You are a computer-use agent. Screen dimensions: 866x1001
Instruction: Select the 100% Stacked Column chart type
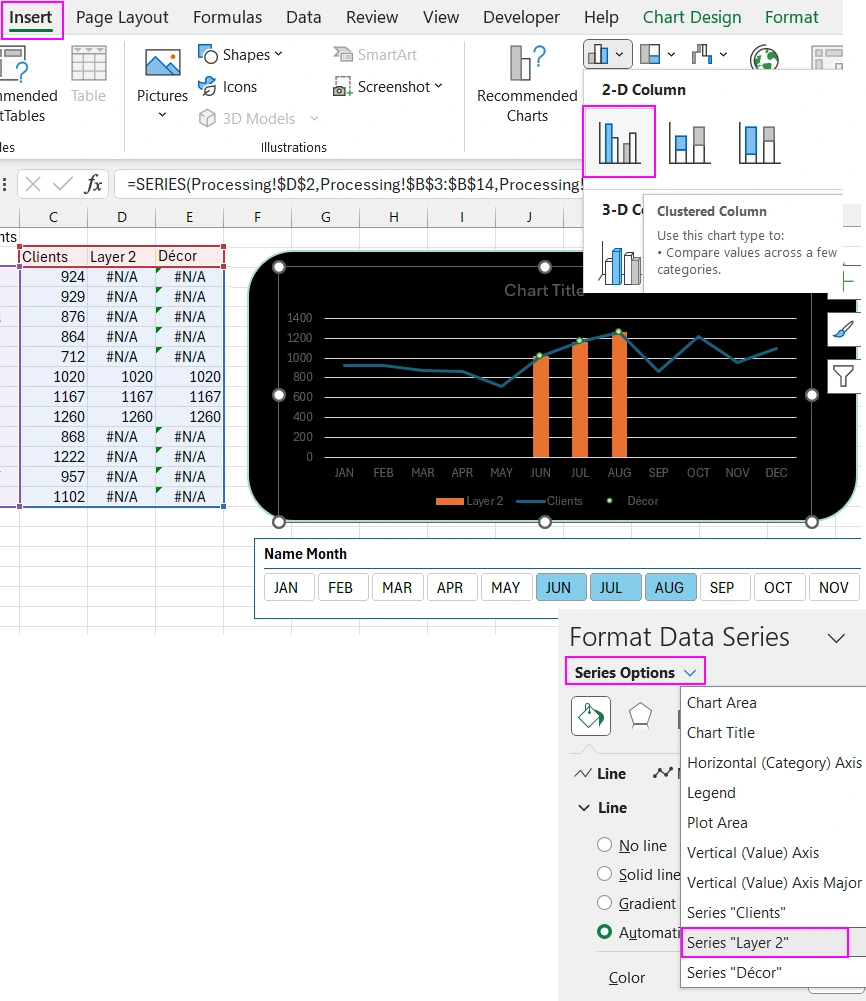[757, 142]
